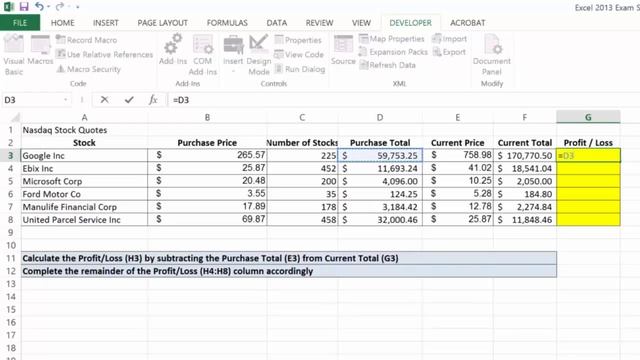Open Undo history dropdown arrow

(49, 7)
